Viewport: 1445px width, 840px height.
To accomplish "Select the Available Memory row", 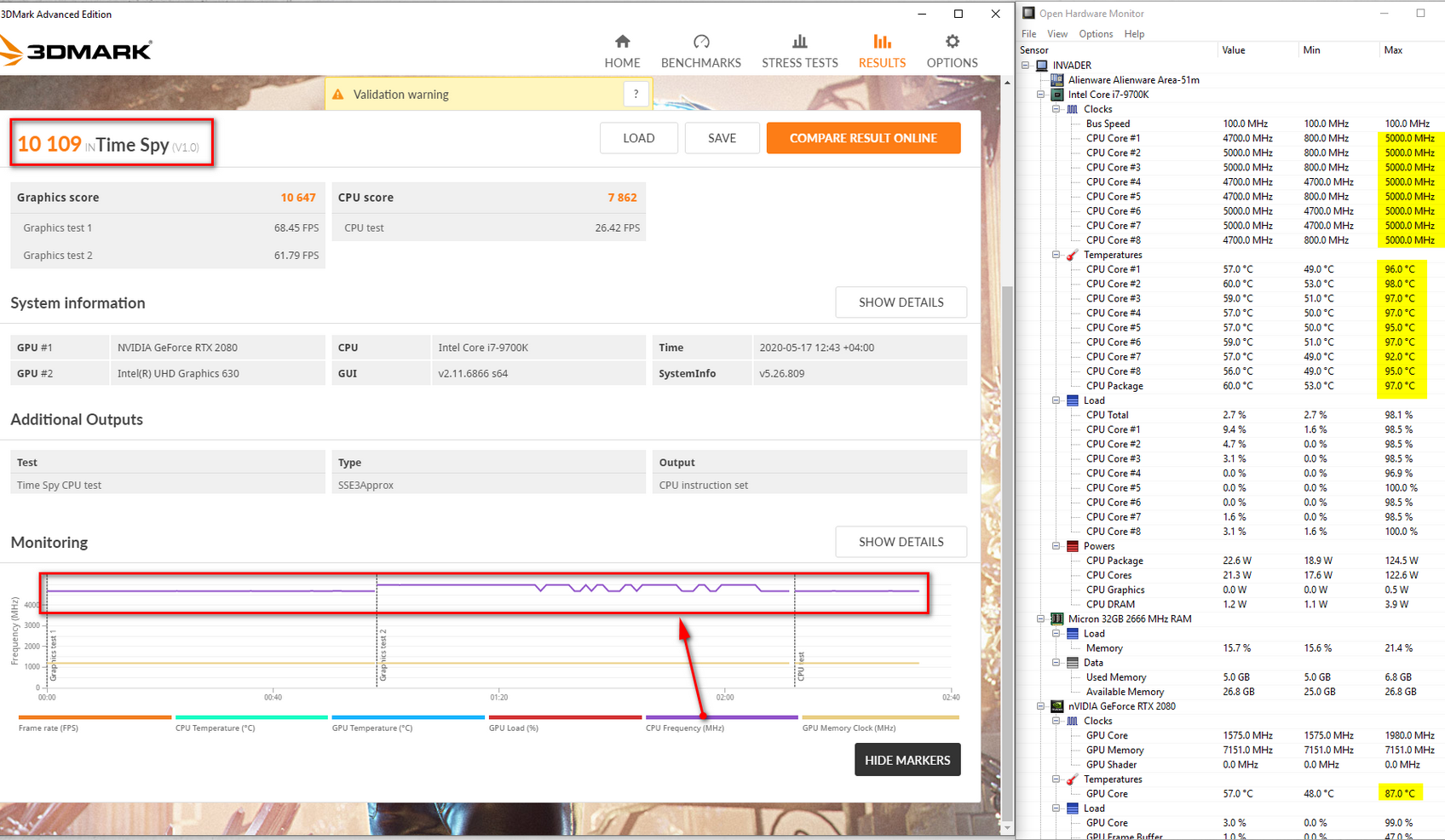I will [1231, 692].
